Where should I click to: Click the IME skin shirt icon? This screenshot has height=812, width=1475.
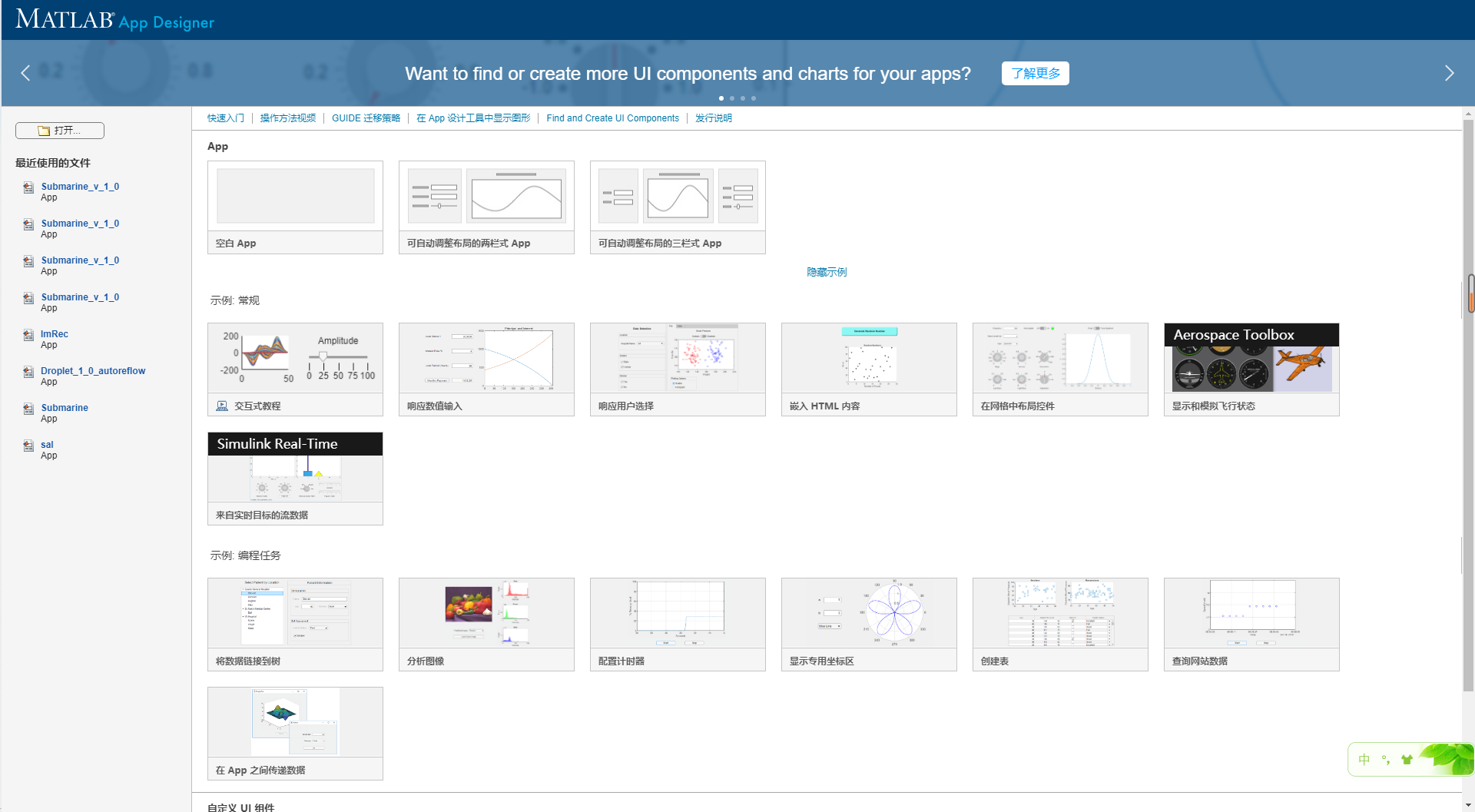point(1407,760)
